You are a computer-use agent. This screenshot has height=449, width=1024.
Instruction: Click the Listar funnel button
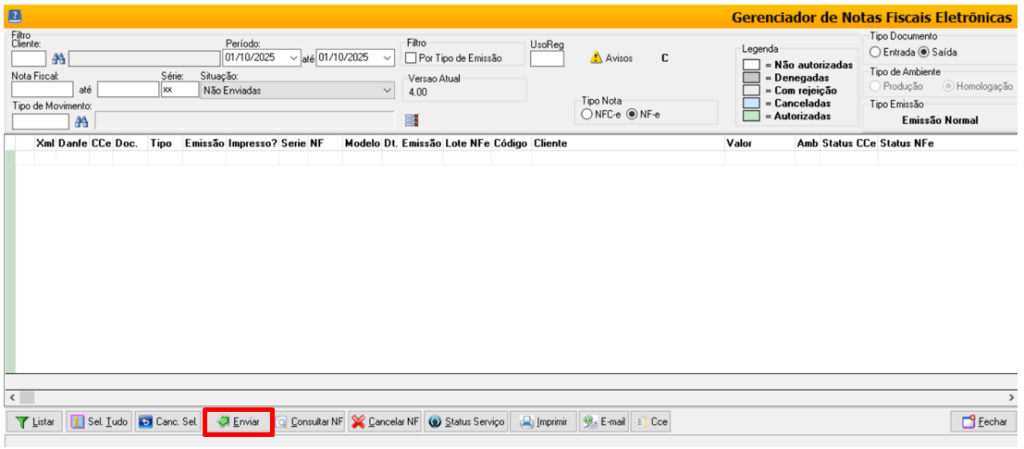click(x=36, y=422)
